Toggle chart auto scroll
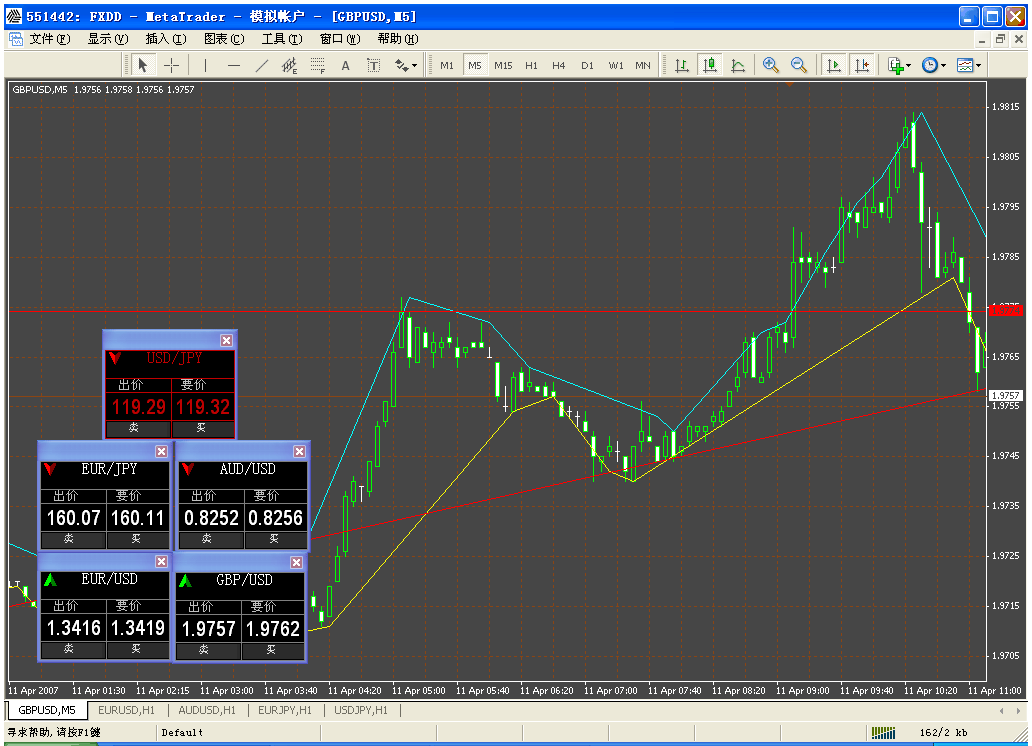The height and width of the screenshot is (746, 1032). [x=833, y=65]
